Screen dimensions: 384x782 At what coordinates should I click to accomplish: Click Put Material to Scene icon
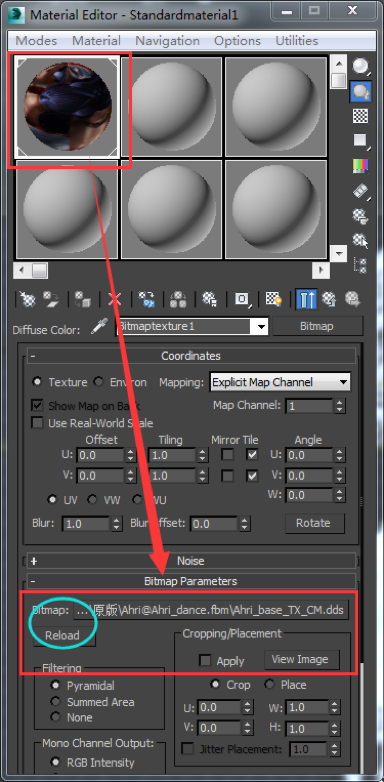[x=51, y=300]
